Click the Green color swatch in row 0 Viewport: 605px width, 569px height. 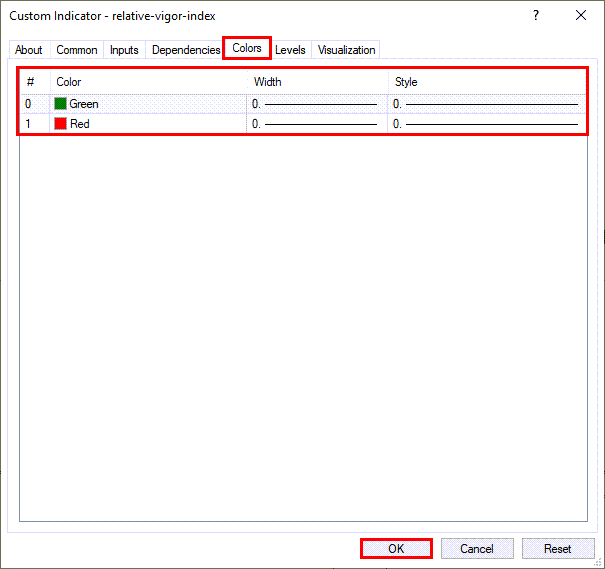[61, 104]
